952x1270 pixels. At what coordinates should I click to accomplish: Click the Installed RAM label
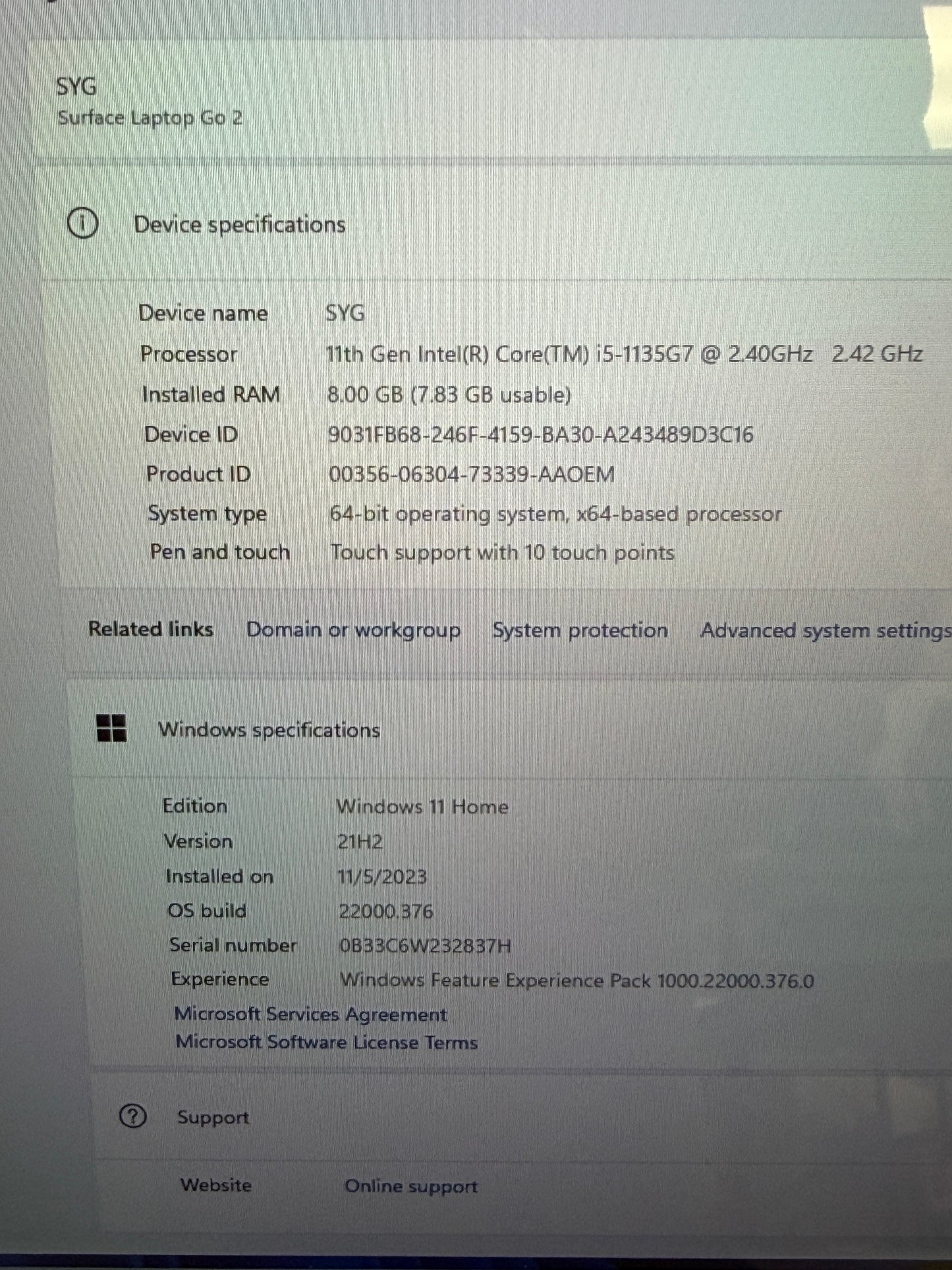click(x=211, y=394)
